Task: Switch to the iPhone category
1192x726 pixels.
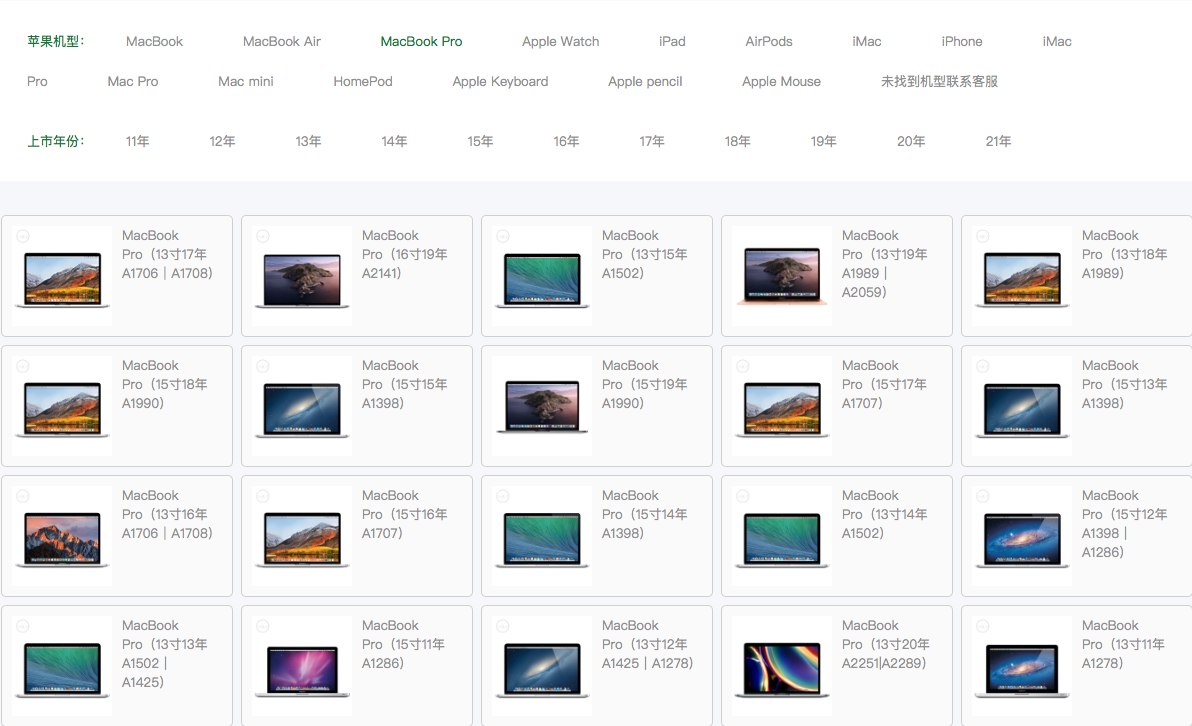Action: [962, 42]
